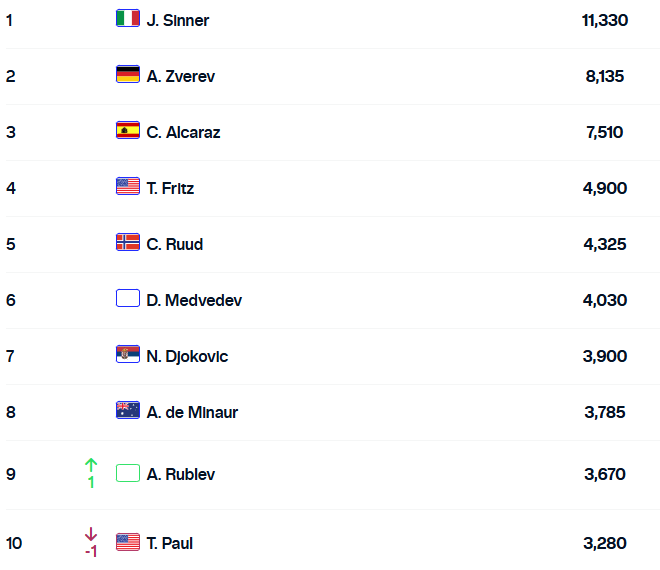
Task: Click the Italian flag next to J. Sinner
Action: (x=127, y=19)
